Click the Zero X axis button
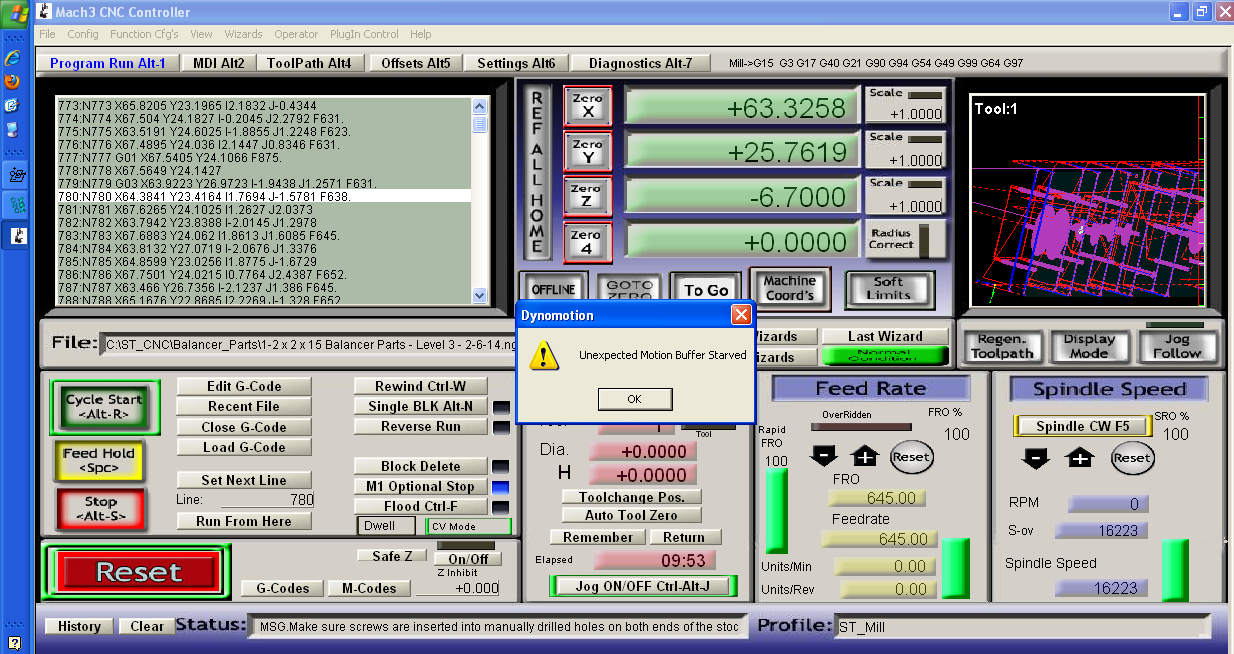The image size is (1234, 654). (x=588, y=106)
